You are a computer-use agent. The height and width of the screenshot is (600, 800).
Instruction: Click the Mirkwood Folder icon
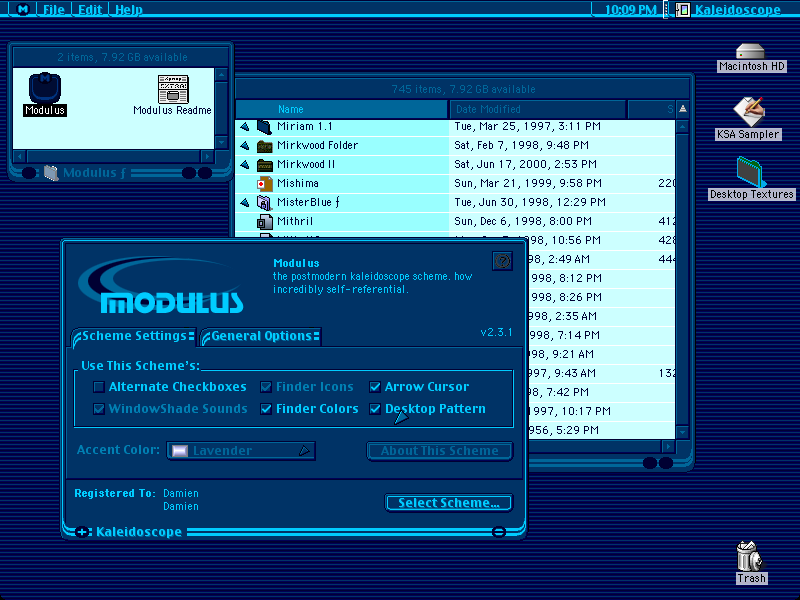pos(264,146)
